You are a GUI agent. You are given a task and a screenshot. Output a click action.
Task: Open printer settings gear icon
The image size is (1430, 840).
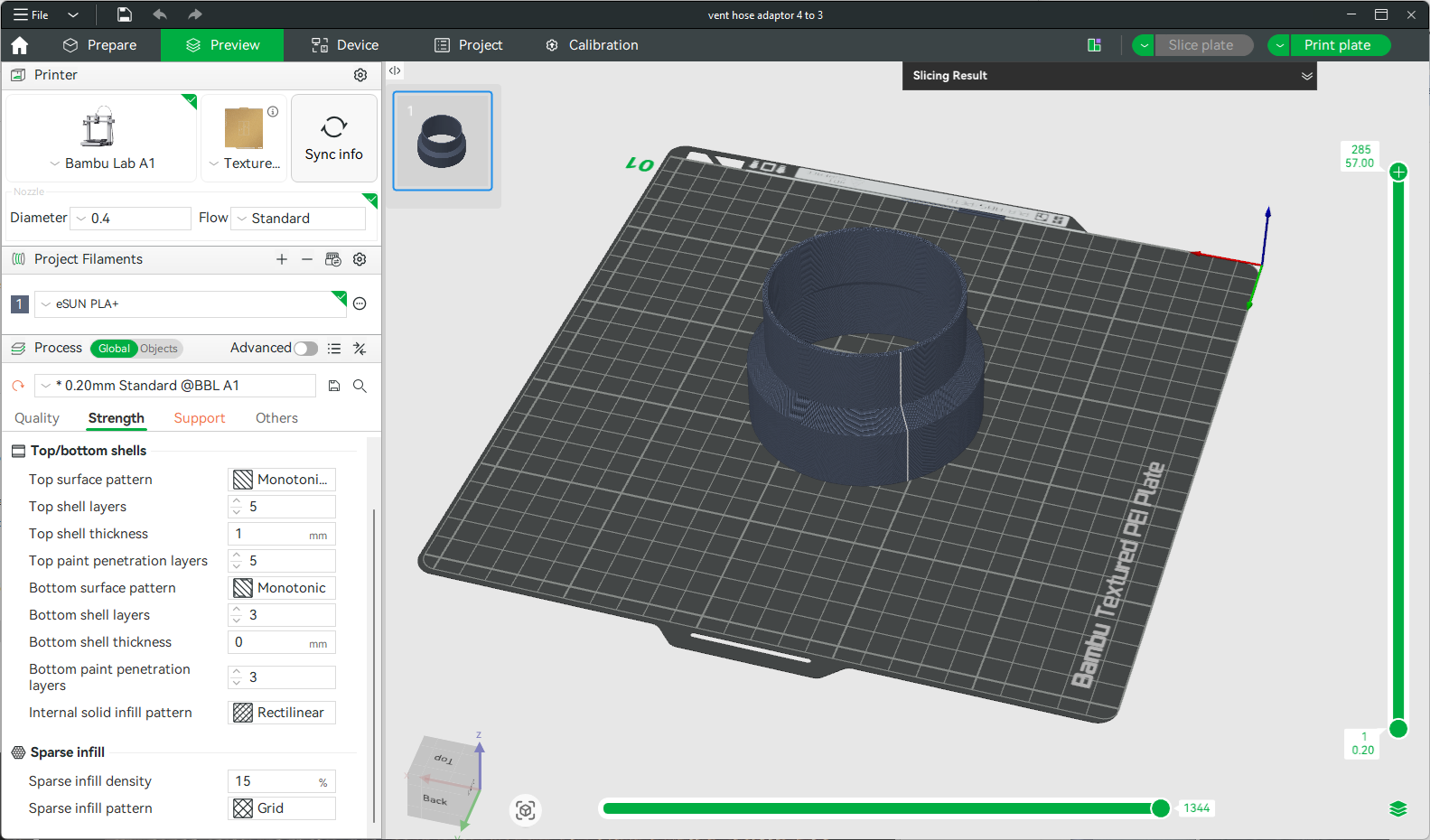click(360, 75)
